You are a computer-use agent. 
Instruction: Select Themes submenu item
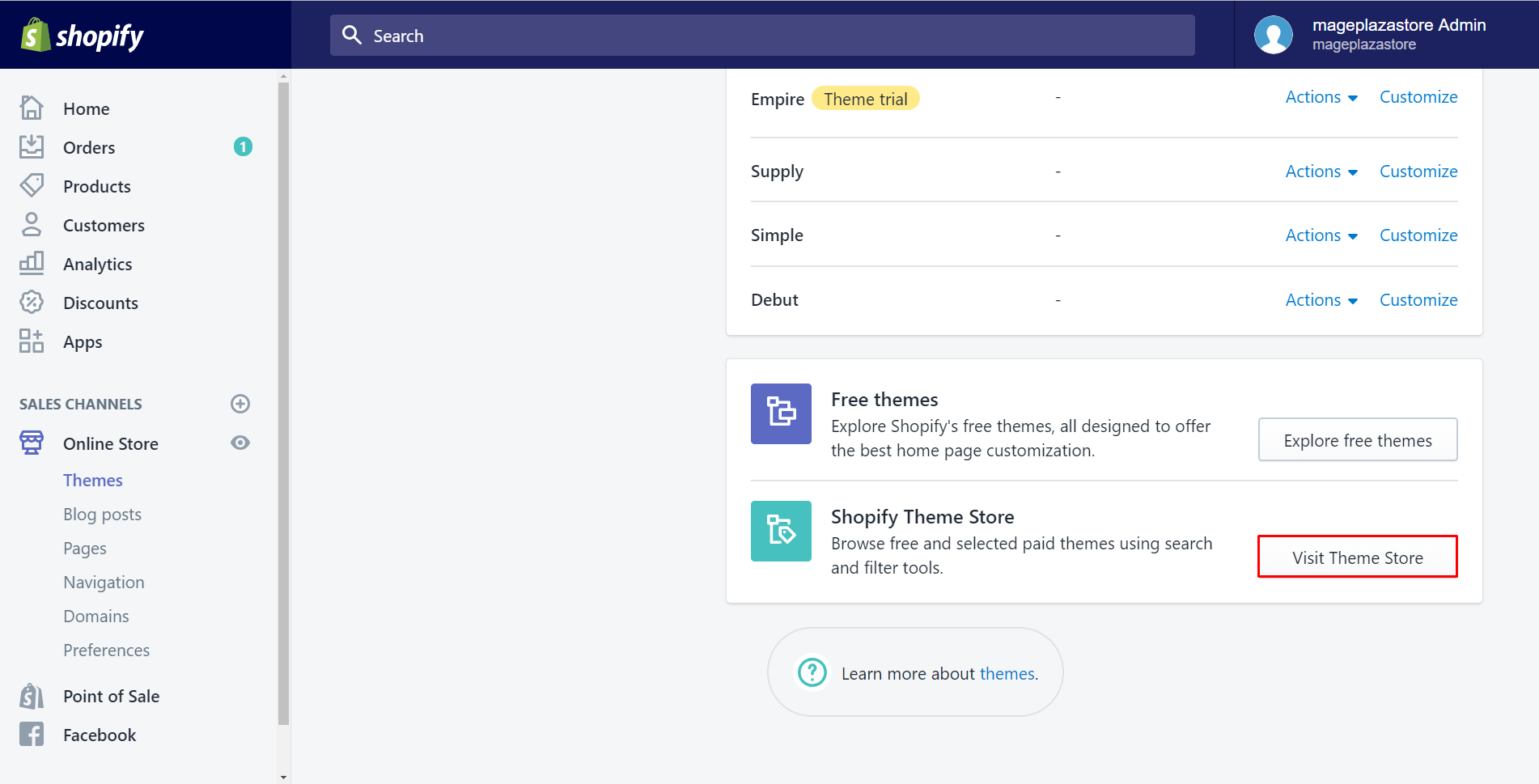[93, 480]
